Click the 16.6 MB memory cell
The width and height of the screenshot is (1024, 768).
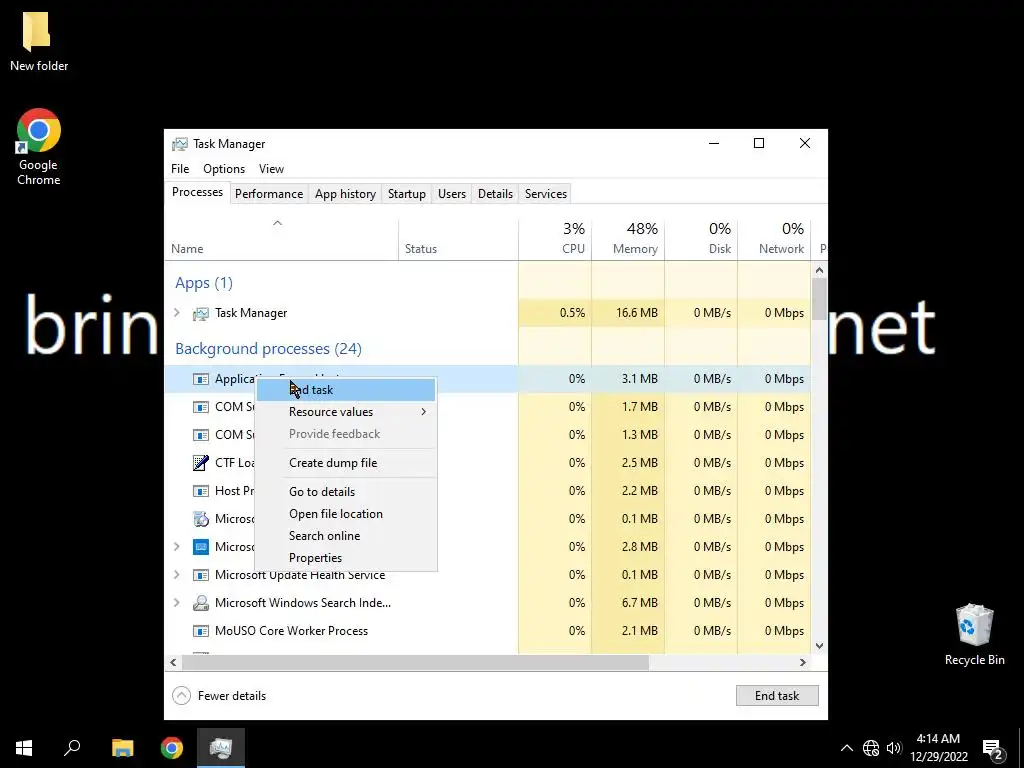point(628,313)
